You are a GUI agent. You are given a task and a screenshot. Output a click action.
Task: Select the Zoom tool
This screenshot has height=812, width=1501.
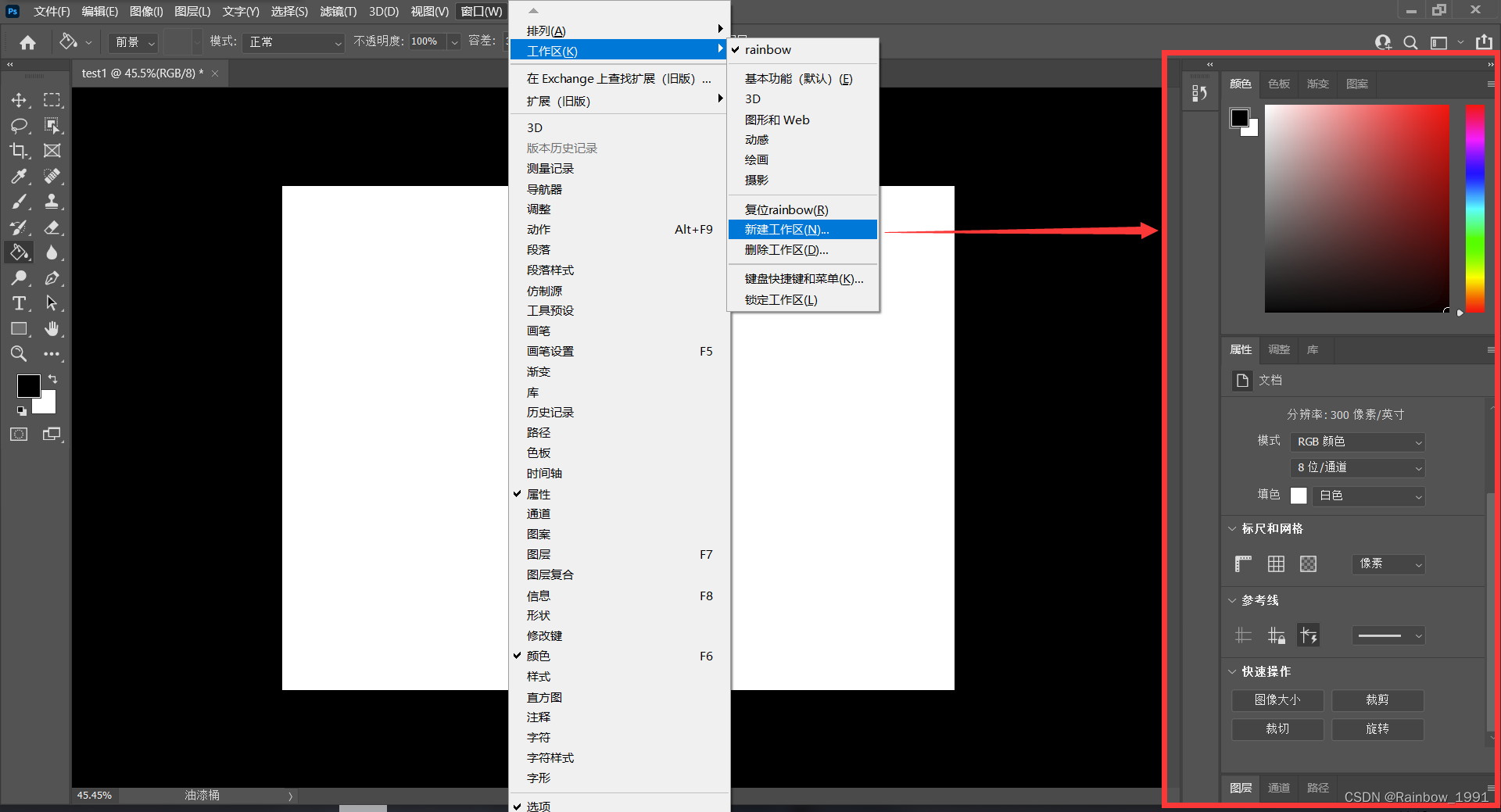[19, 354]
